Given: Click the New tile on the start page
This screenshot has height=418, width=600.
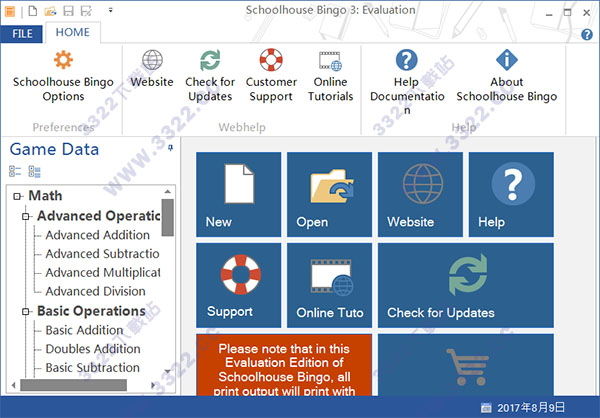Looking at the screenshot, I should tap(238, 194).
